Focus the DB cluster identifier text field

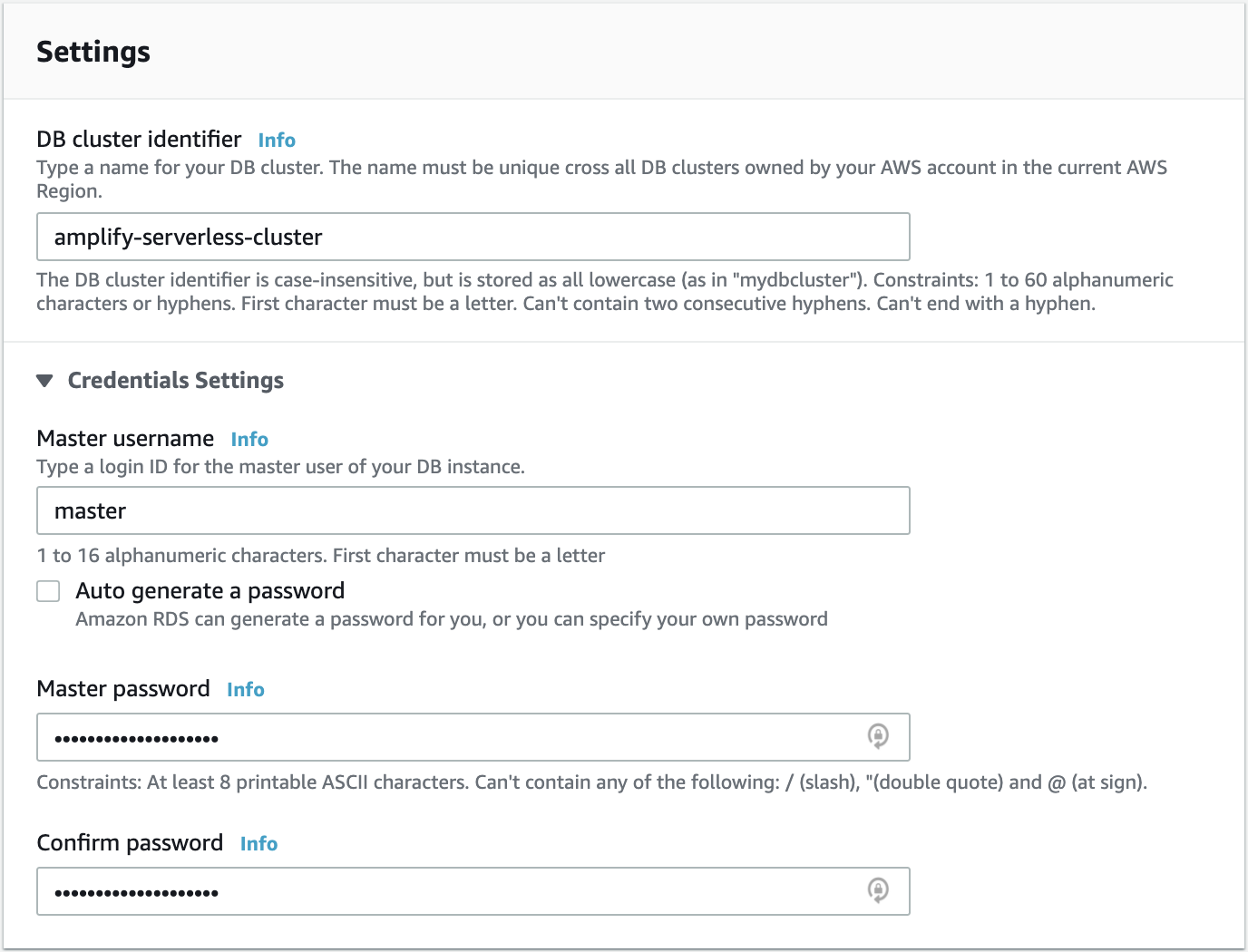(473, 237)
